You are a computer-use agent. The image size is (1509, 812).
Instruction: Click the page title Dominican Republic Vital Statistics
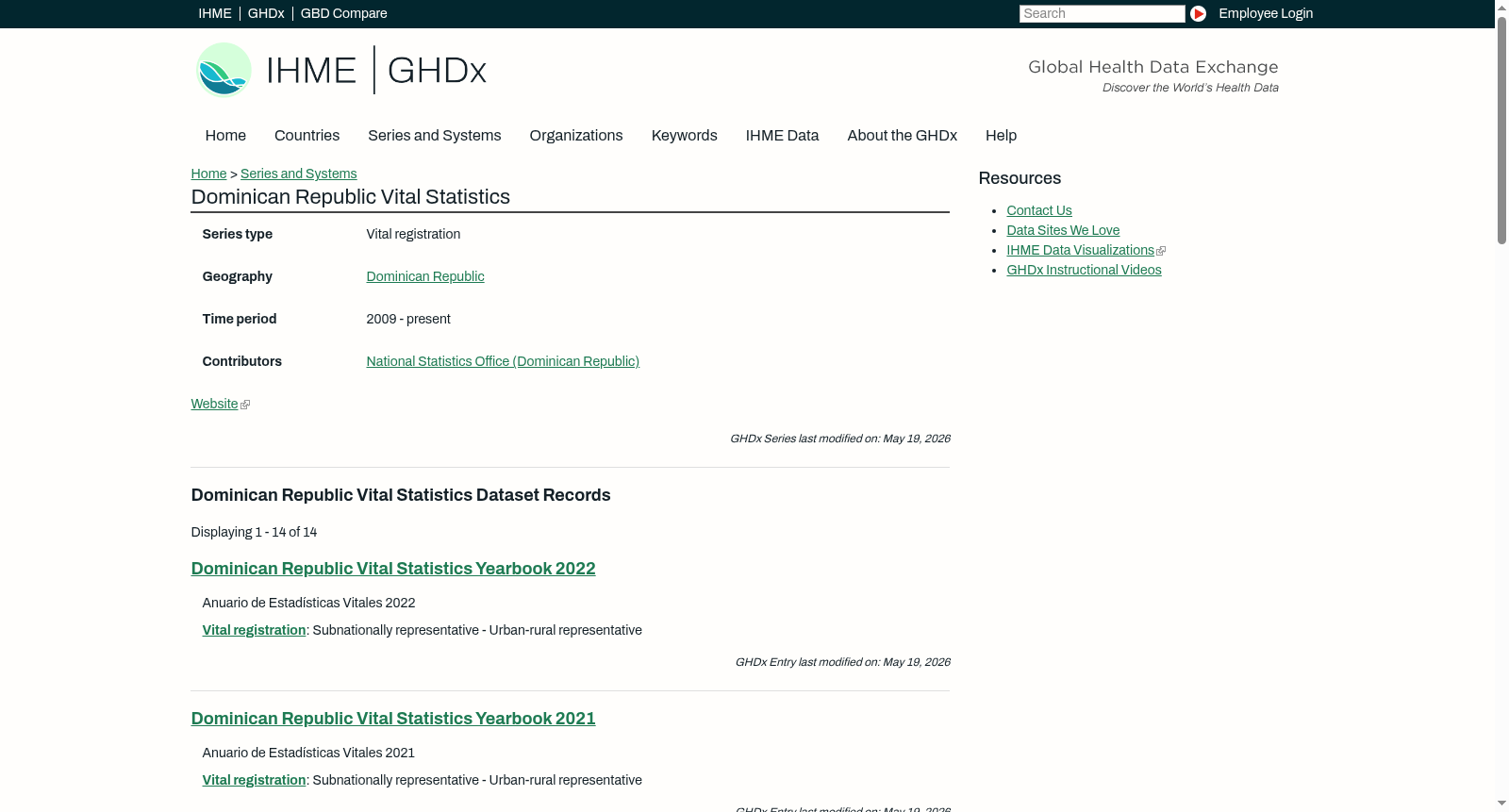(351, 197)
